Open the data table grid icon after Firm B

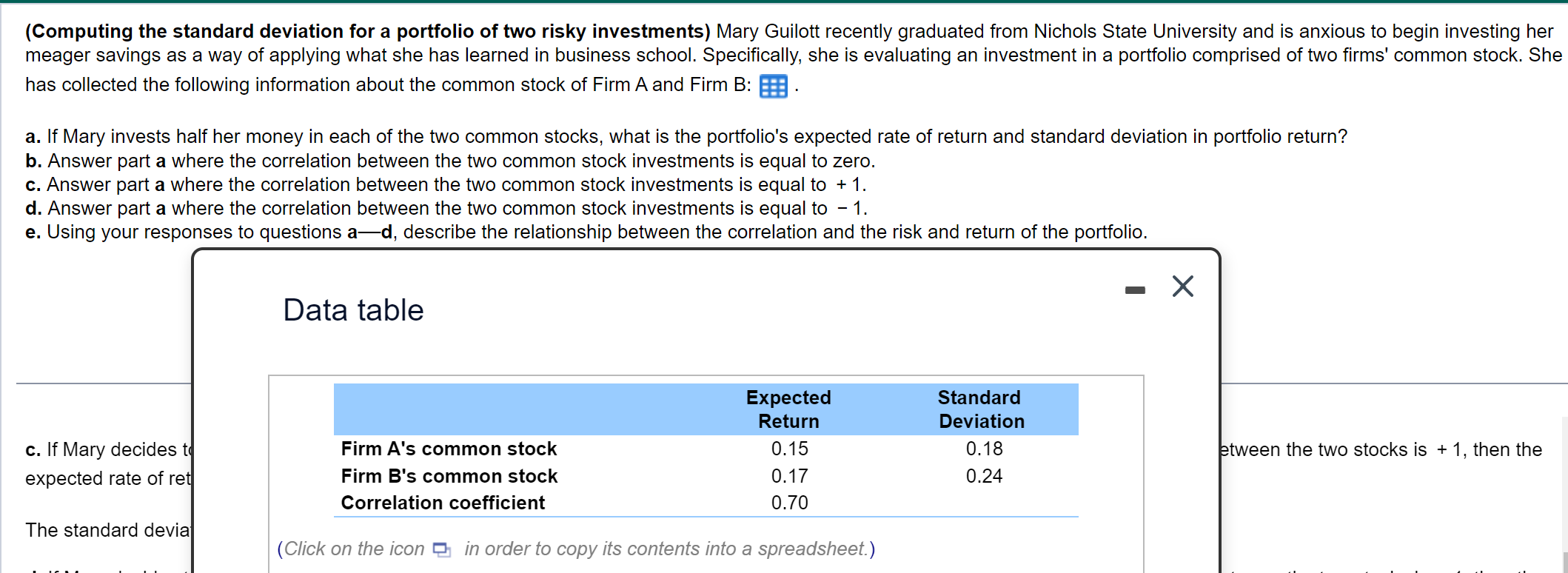[772, 87]
